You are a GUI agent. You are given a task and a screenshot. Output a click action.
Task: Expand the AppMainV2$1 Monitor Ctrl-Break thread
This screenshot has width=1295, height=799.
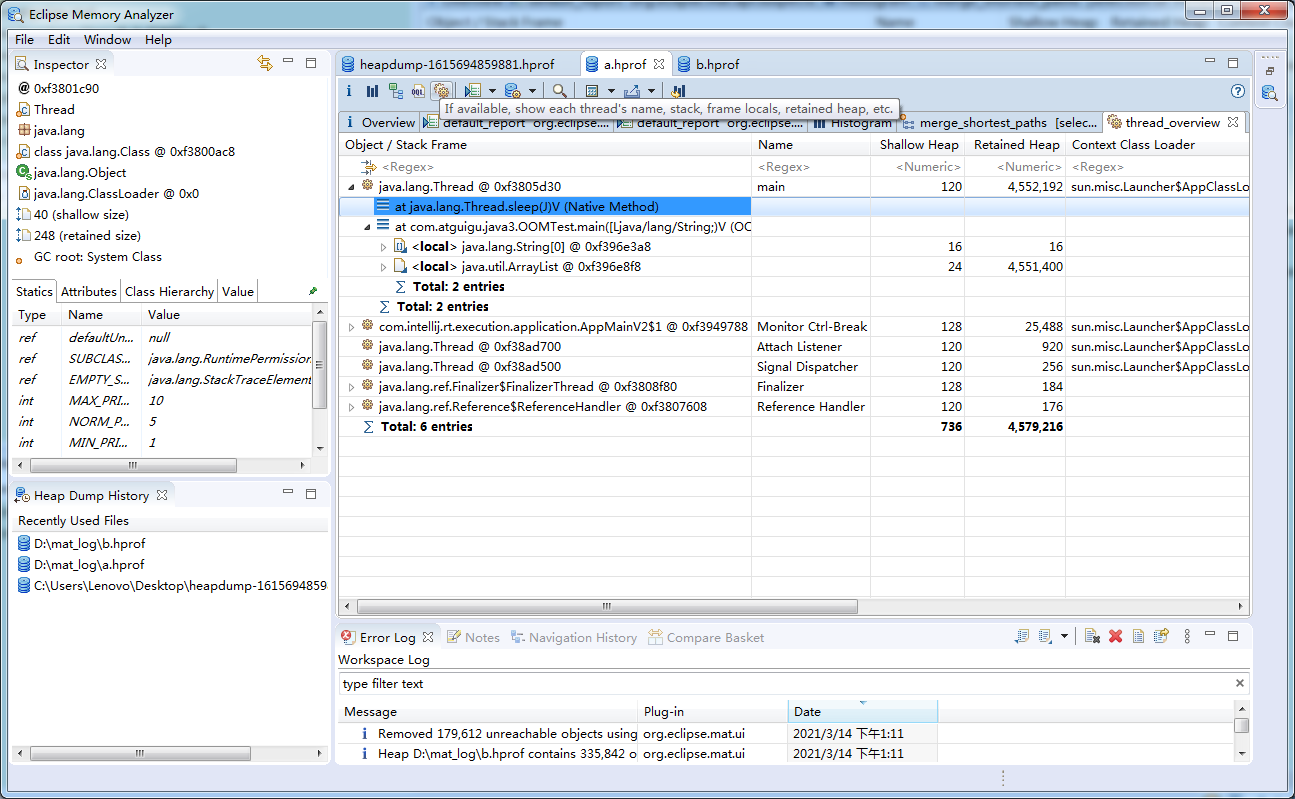pyautogui.click(x=351, y=327)
